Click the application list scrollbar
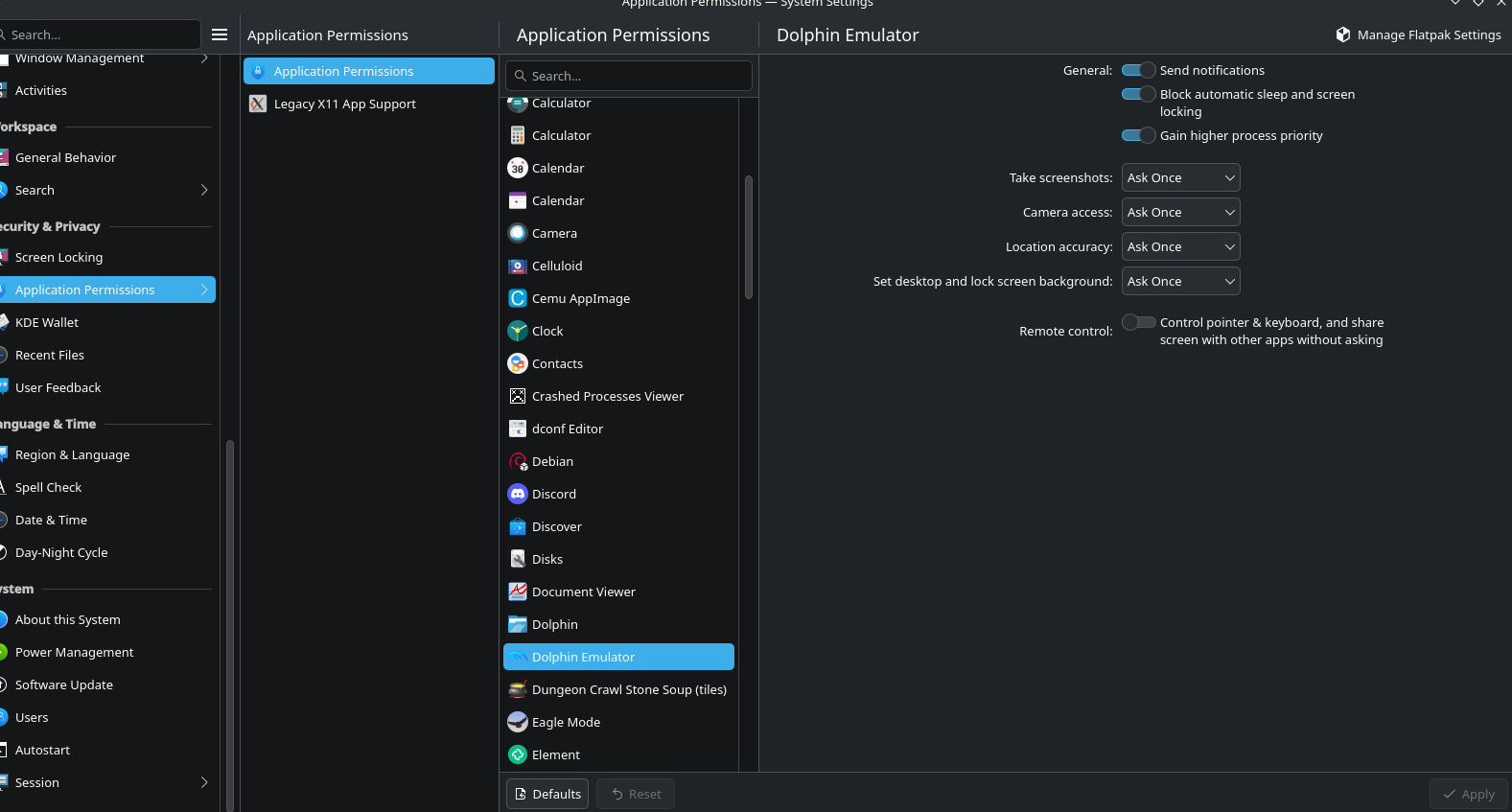This screenshot has height=812, width=1512. 749,237
